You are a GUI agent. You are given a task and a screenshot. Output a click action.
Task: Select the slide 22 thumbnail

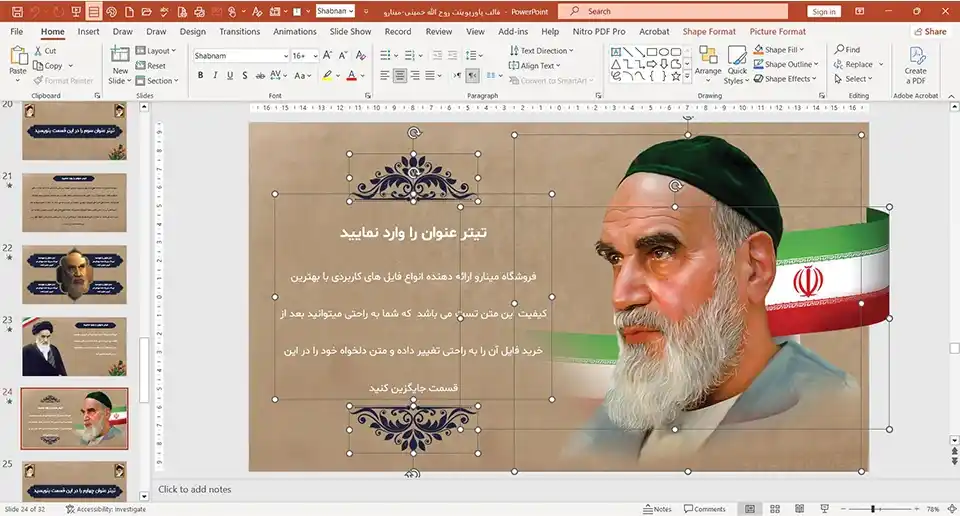coord(74,275)
